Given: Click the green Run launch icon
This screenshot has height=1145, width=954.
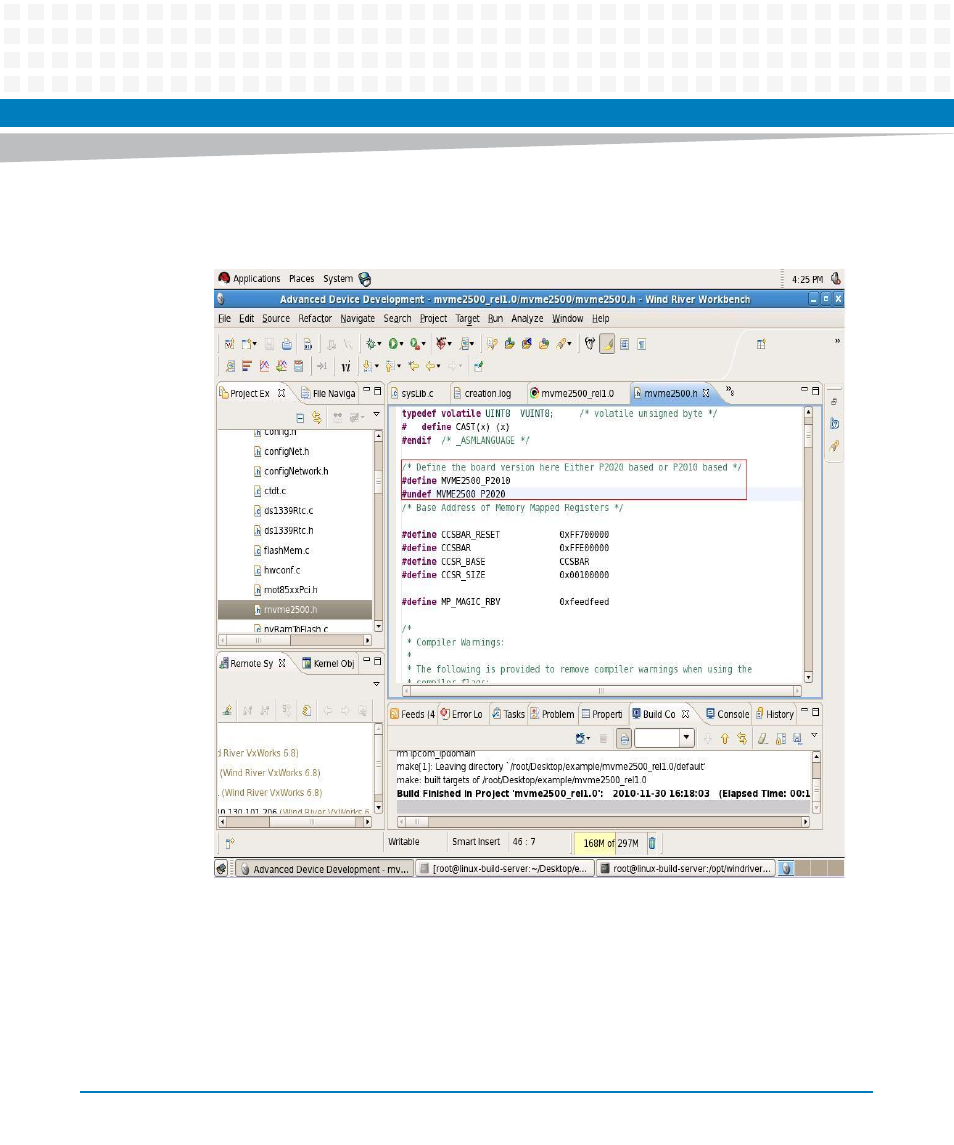Looking at the screenshot, I should (x=393, y=344).
